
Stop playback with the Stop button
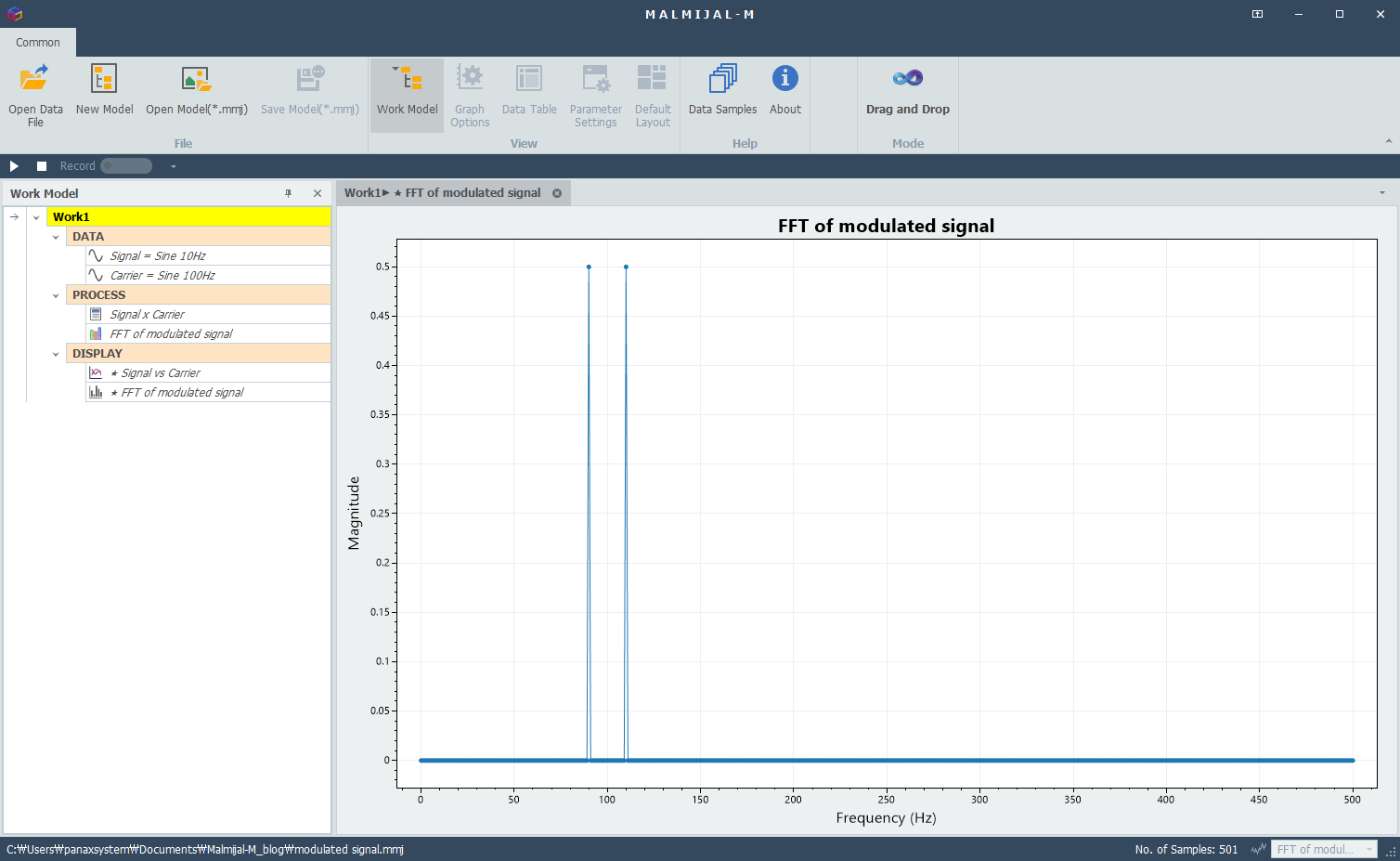(x=42, y=166)
